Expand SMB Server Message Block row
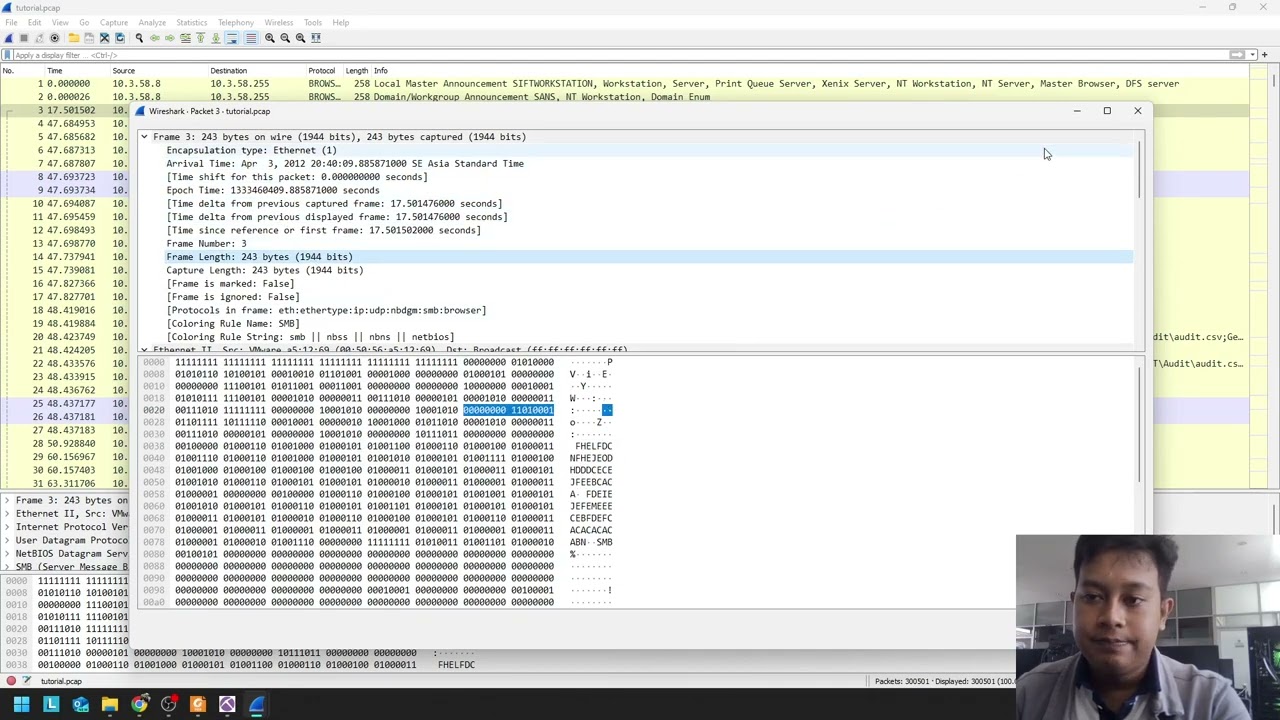The image size is (1280, 720). pyautogui.click(x=8, y=567)
